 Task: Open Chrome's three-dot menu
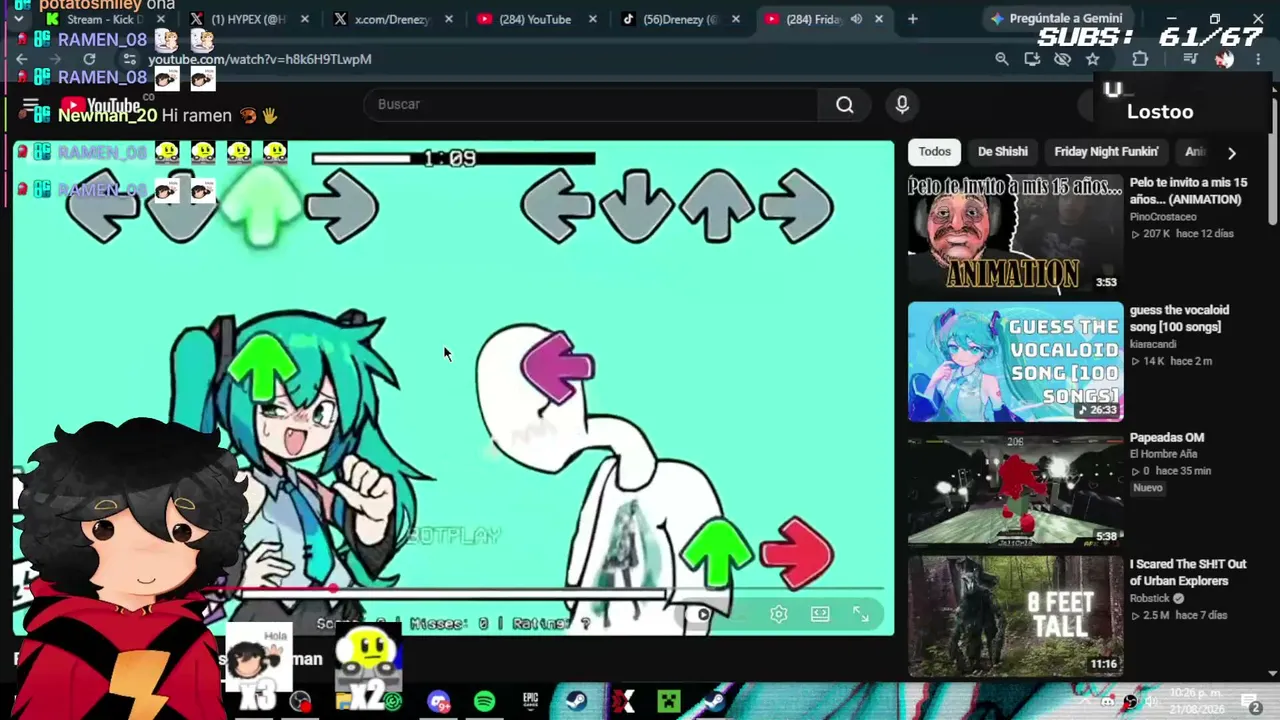click(x=1258, y=59)
